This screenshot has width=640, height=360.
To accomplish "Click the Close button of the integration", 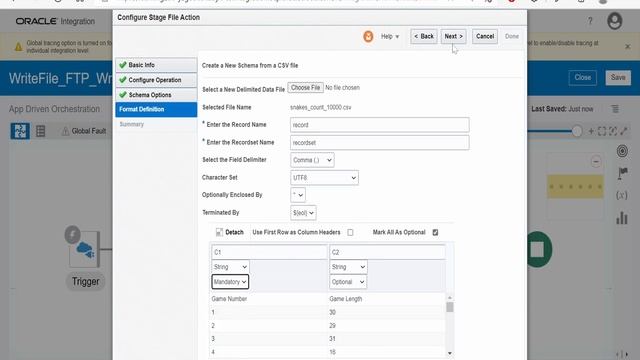I will click(582, 78).
